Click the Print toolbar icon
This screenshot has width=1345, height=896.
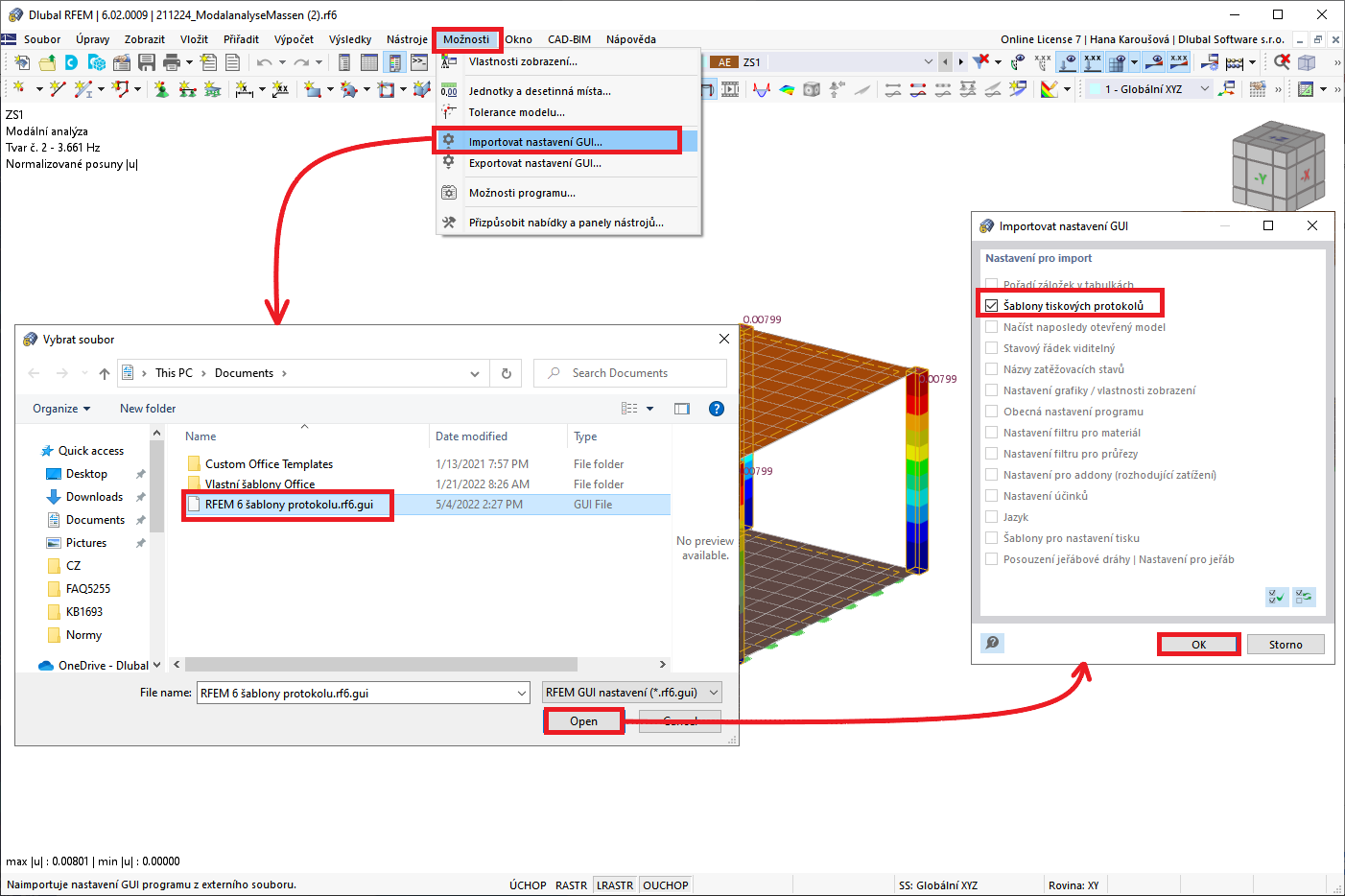click(172, 62)
